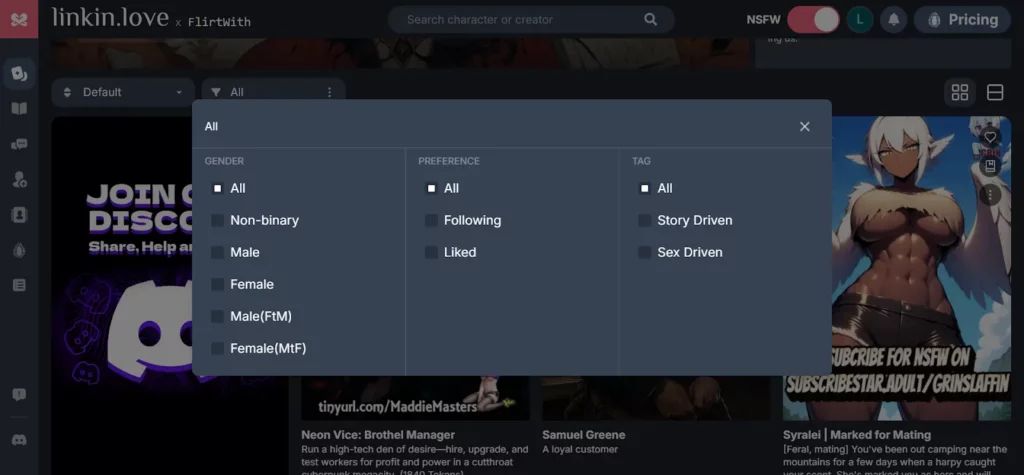
Task: Open the Syralei card's more options menu
Action: tap(990, 195)
